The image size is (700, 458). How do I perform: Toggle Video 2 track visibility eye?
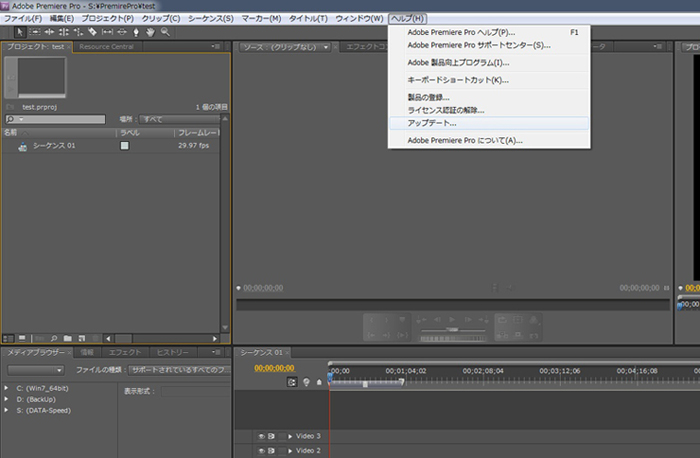[262, 451]
